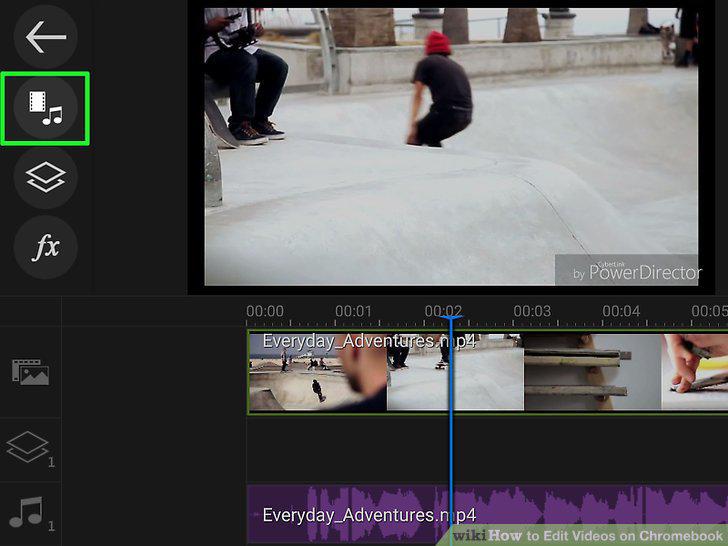Jump to 00:03 on the timeline ruler

[532, 311]
